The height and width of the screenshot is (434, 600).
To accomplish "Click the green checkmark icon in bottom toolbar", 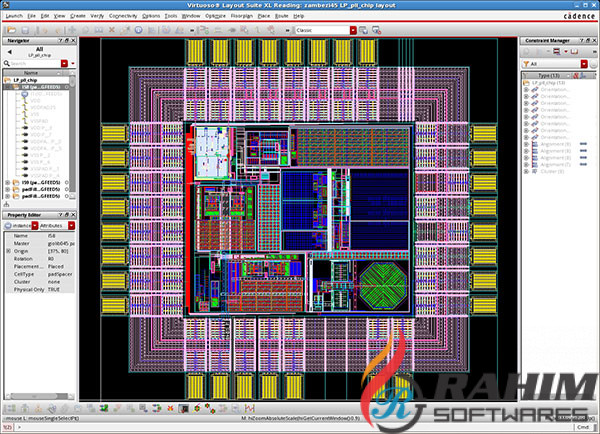I will click(x=103, y=409).
